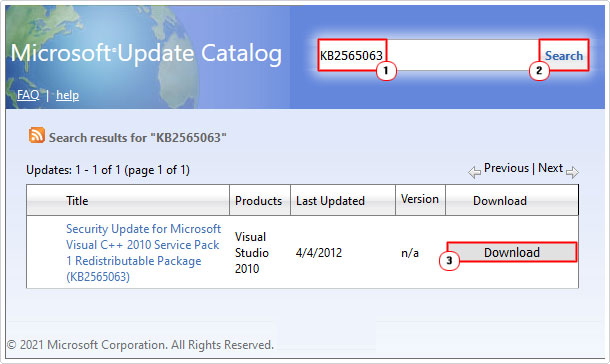The height and width of the screenshot is (364, 610).
Task: Select the Visual Studio 2010 product cell
Action: tap(252, 253)
